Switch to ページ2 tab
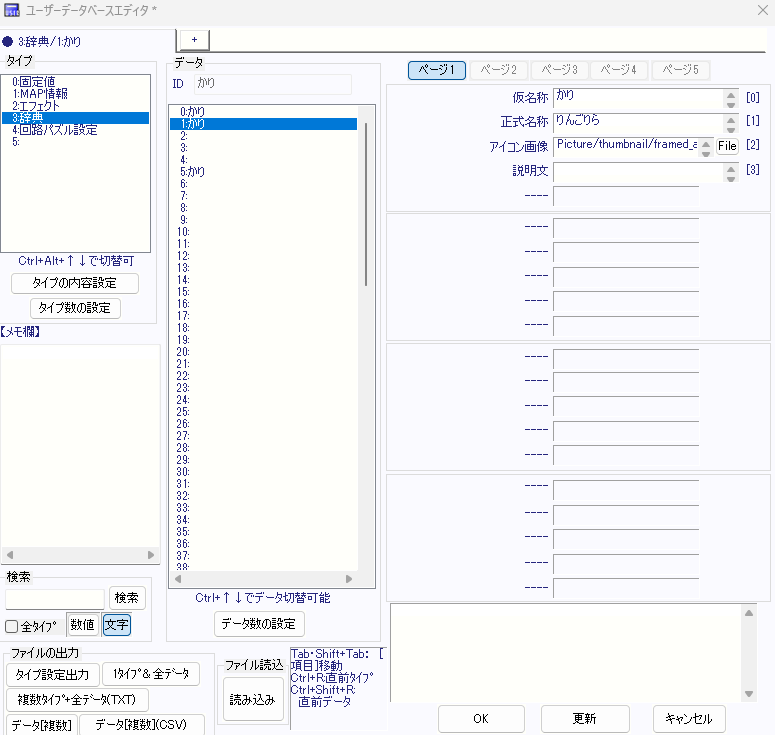 (498, 70)
